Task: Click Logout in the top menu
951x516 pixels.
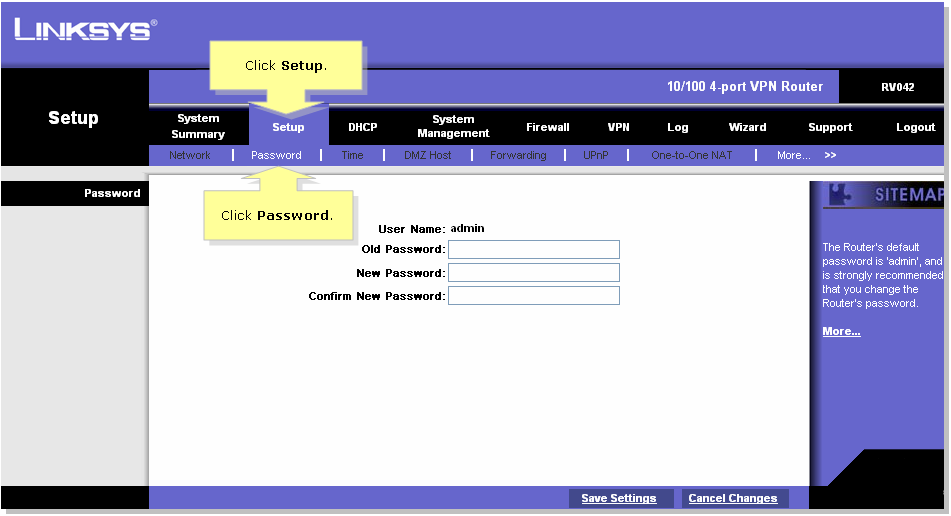Action: [916, 127]
